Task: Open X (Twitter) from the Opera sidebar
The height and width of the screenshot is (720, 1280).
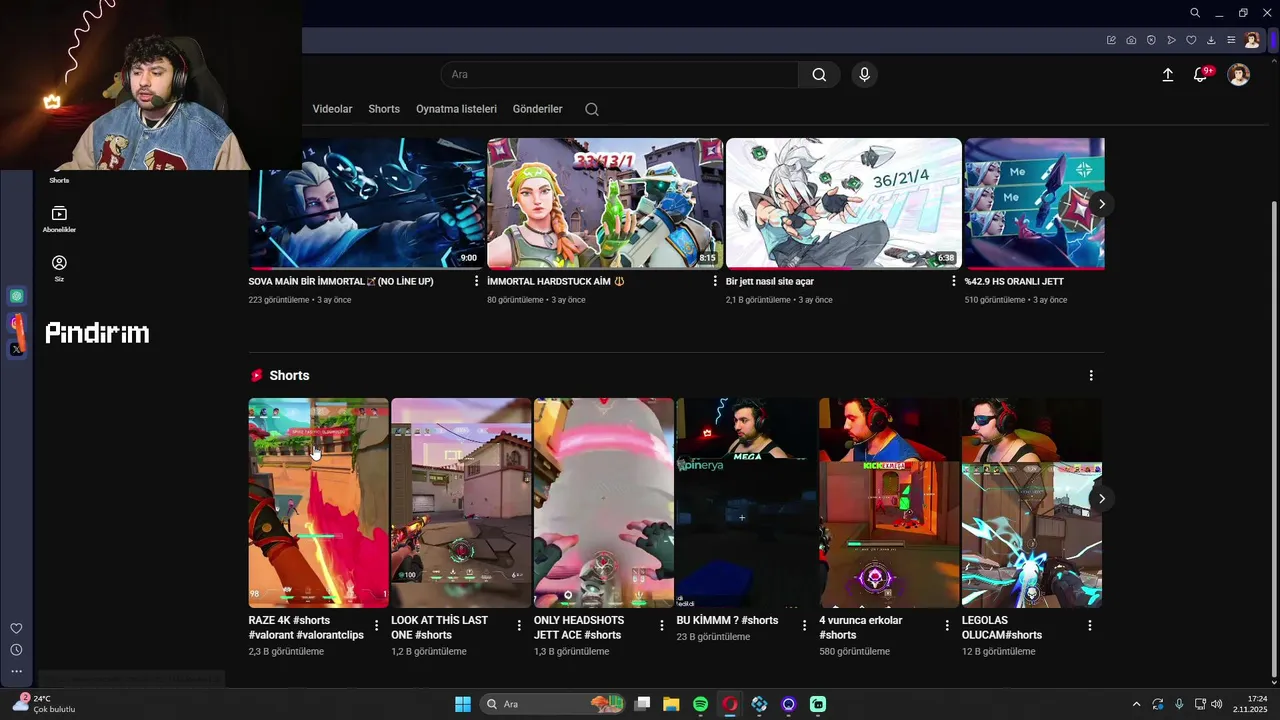Action: [x=16, y=349]
